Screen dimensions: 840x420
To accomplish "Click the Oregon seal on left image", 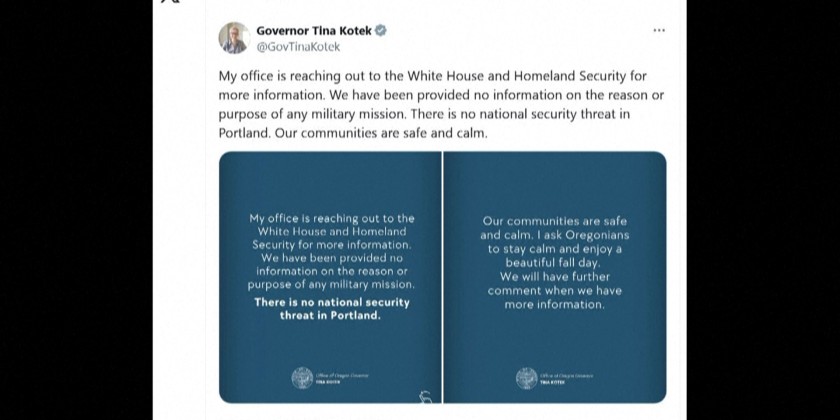I will (x=302, y=378).
